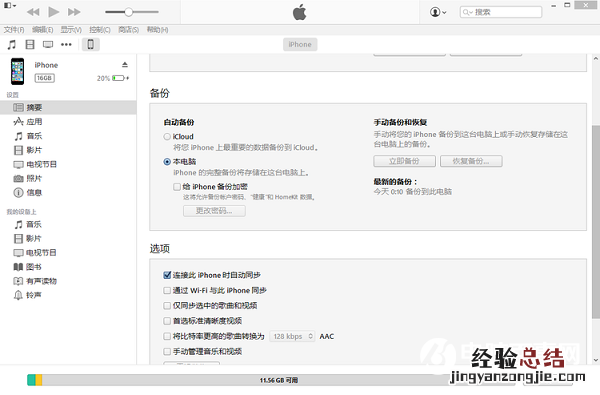Uncheck 连接此 iPhone 时自动同步

click(x=167, y=275)
